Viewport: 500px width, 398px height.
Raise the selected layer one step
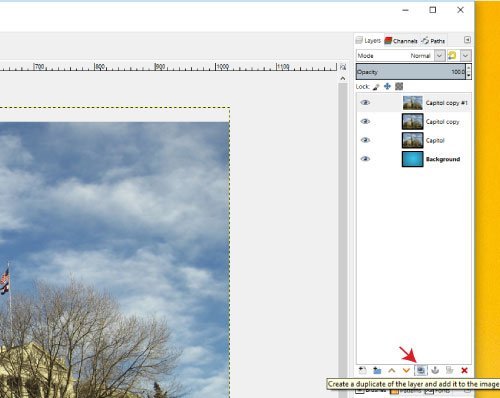[x=392, y=370]
